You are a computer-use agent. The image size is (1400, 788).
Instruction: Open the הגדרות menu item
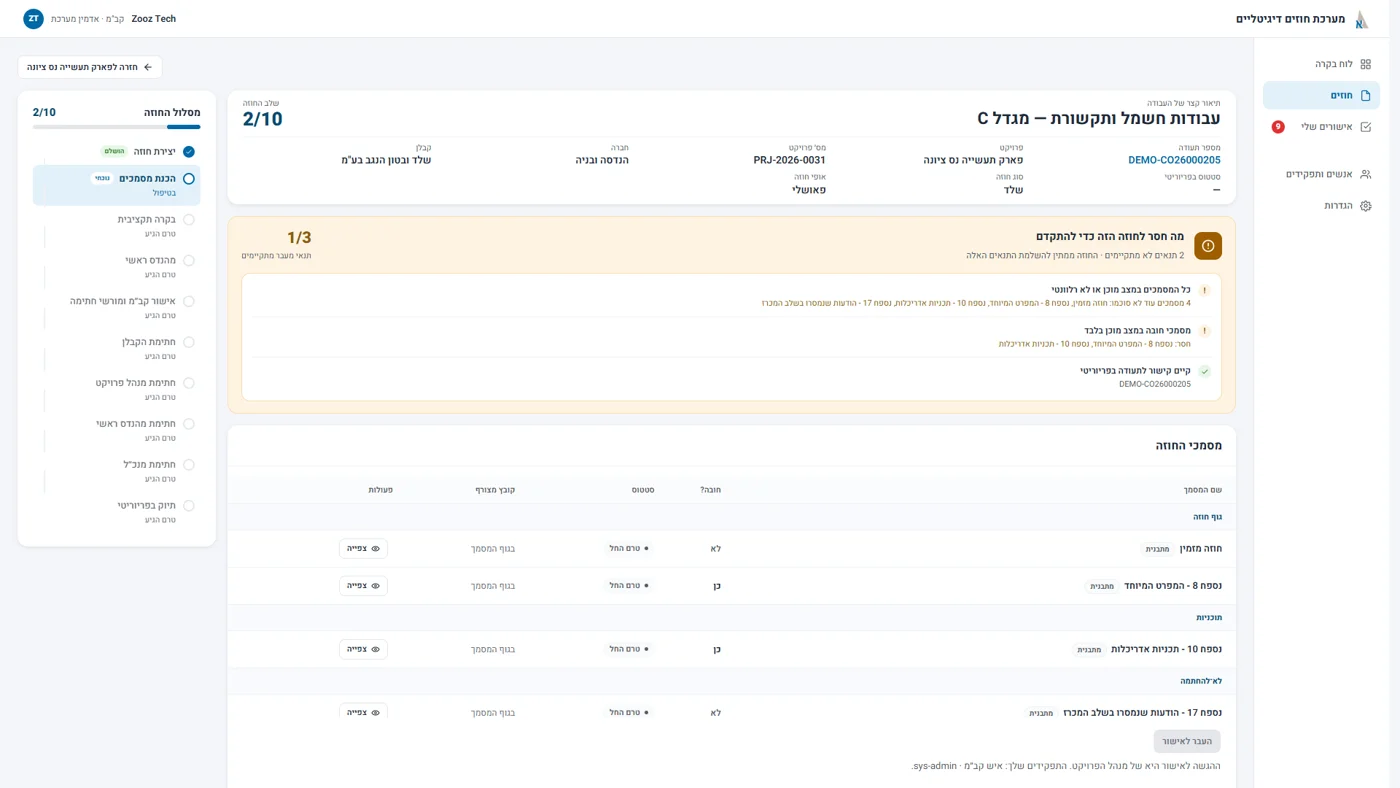click(1321, 206)
